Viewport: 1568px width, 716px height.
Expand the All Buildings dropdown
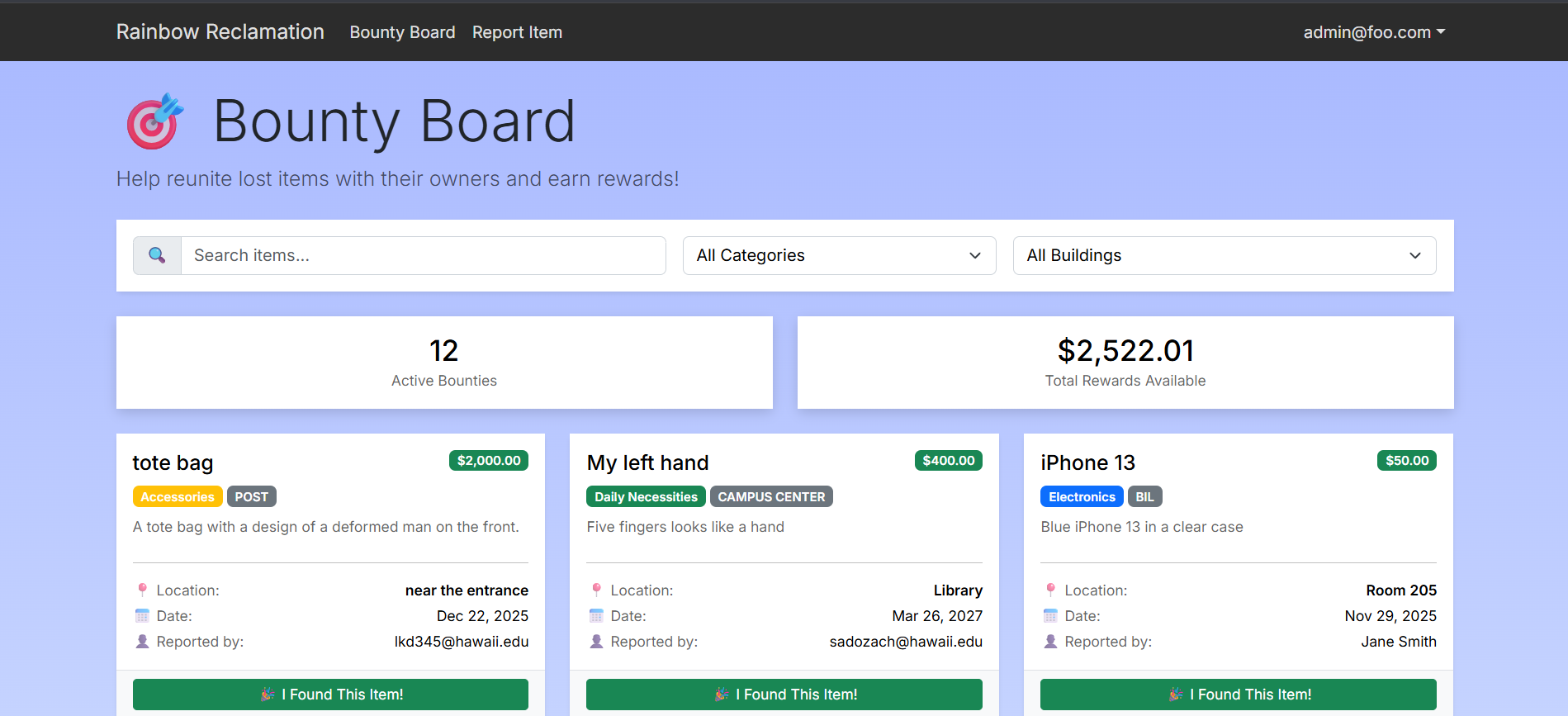(x=1224, y=255)
